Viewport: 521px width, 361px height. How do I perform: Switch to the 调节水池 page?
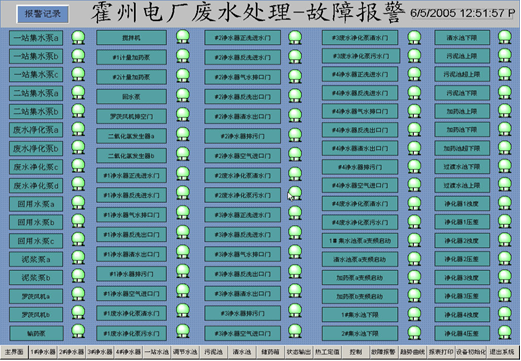pyautogui.click(x=185, y=352)
